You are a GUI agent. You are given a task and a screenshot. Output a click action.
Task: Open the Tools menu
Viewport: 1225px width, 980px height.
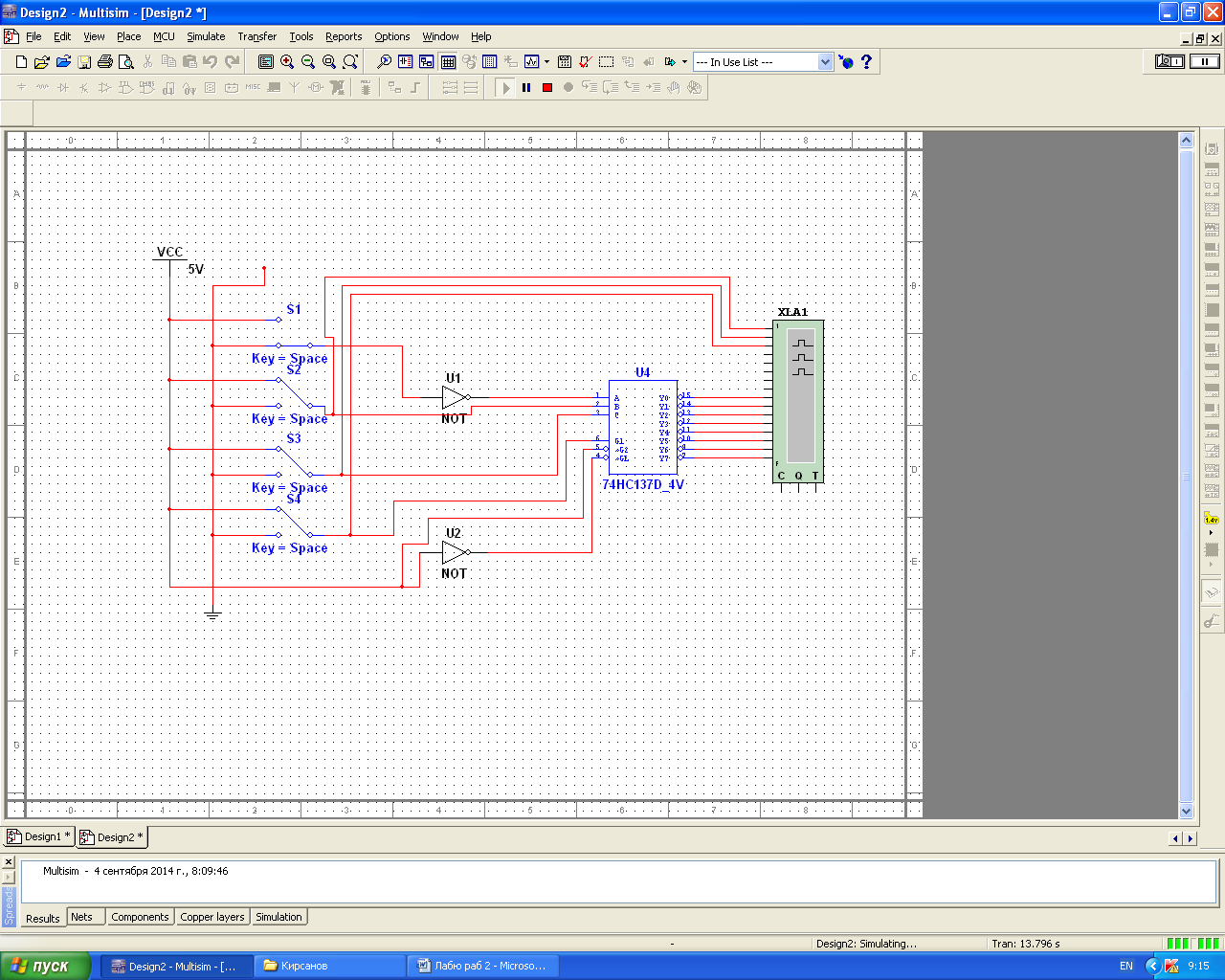tap(301, 36)
